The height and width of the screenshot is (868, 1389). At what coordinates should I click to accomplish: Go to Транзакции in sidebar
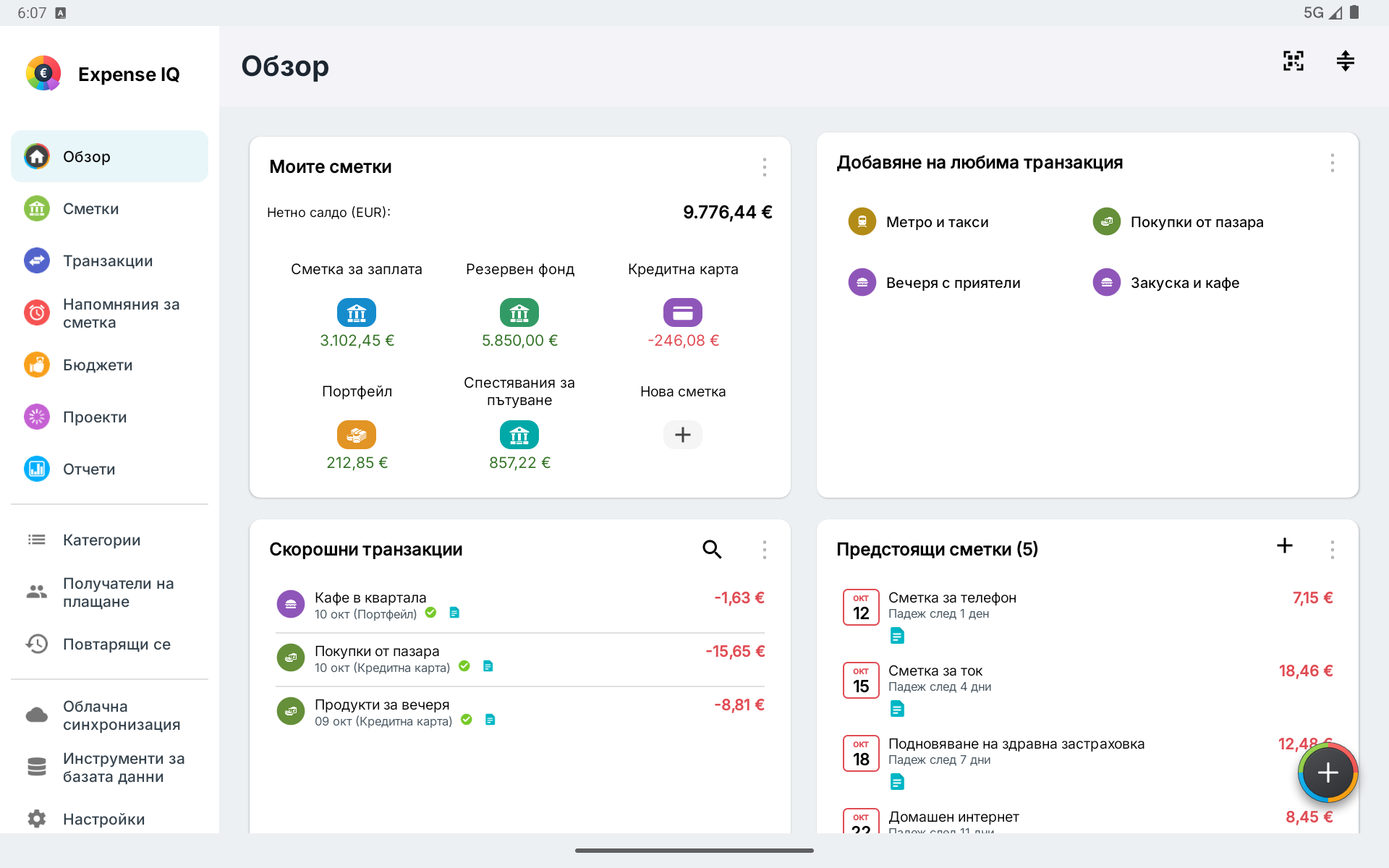[x=109, y=261]
